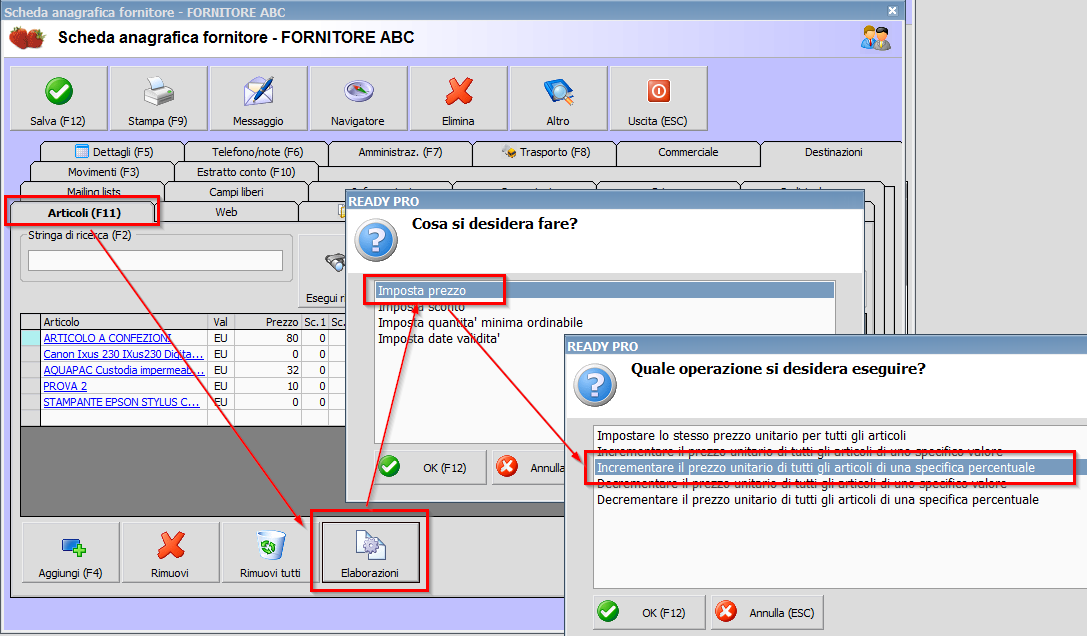Switch to Mailing lists tab

[94, 191]
